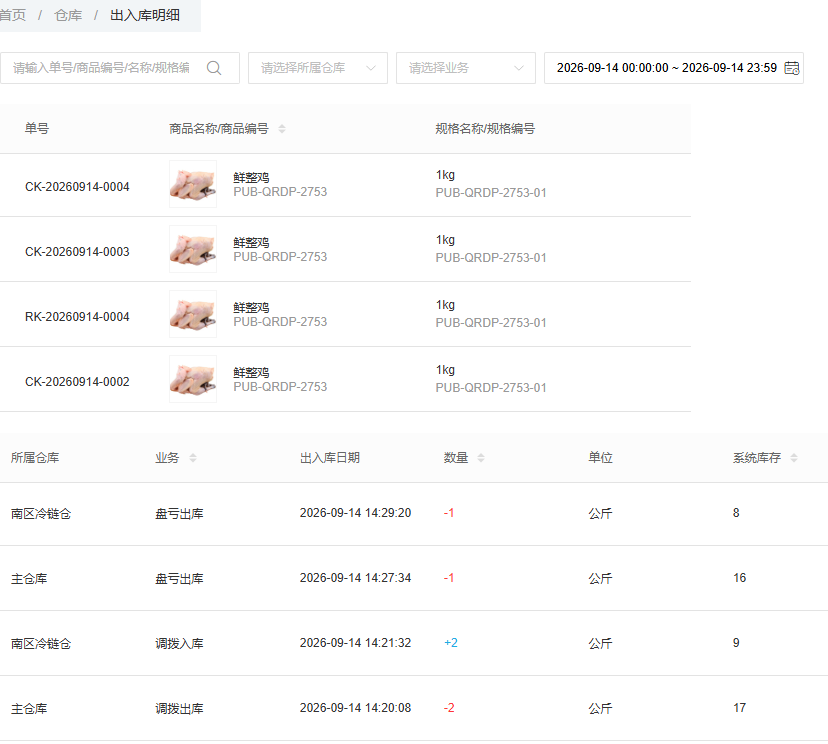
Task: Click 主仓库 in the 14:27:34 row
Action: 29,579
